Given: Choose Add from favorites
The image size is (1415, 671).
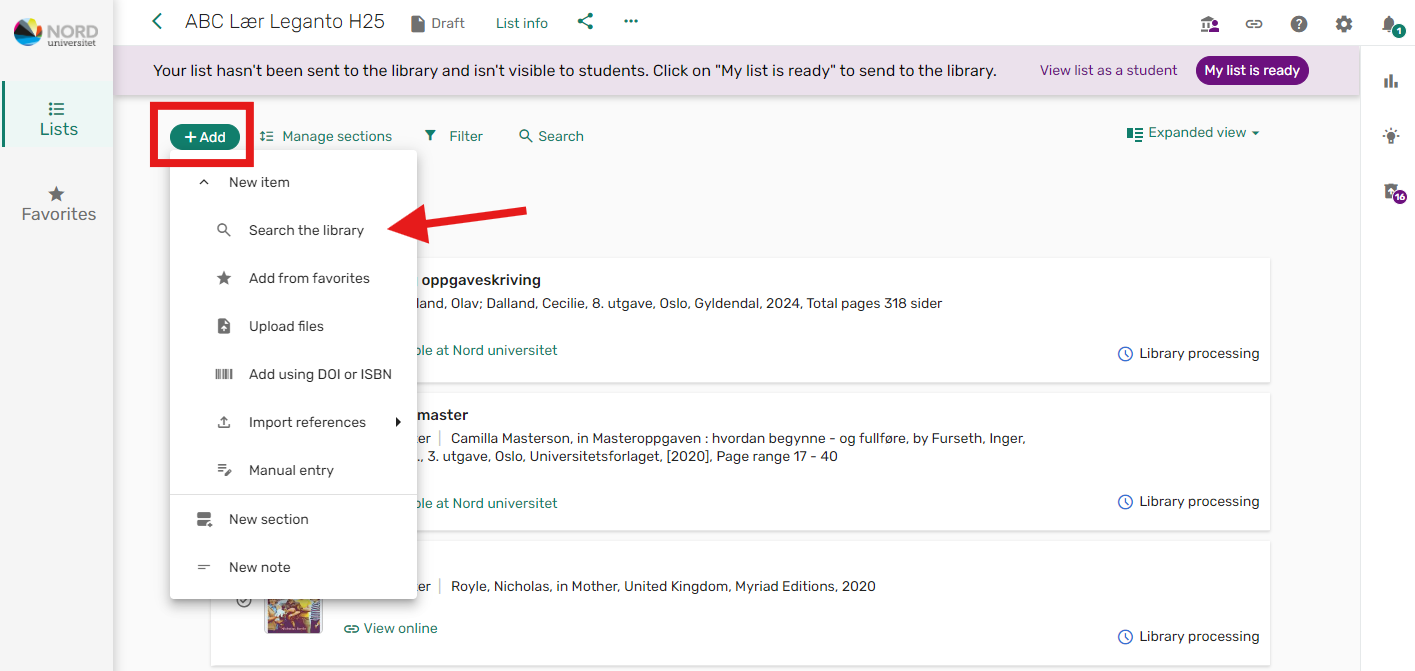Looking at the screenshot, I should (x=293, y=278).
